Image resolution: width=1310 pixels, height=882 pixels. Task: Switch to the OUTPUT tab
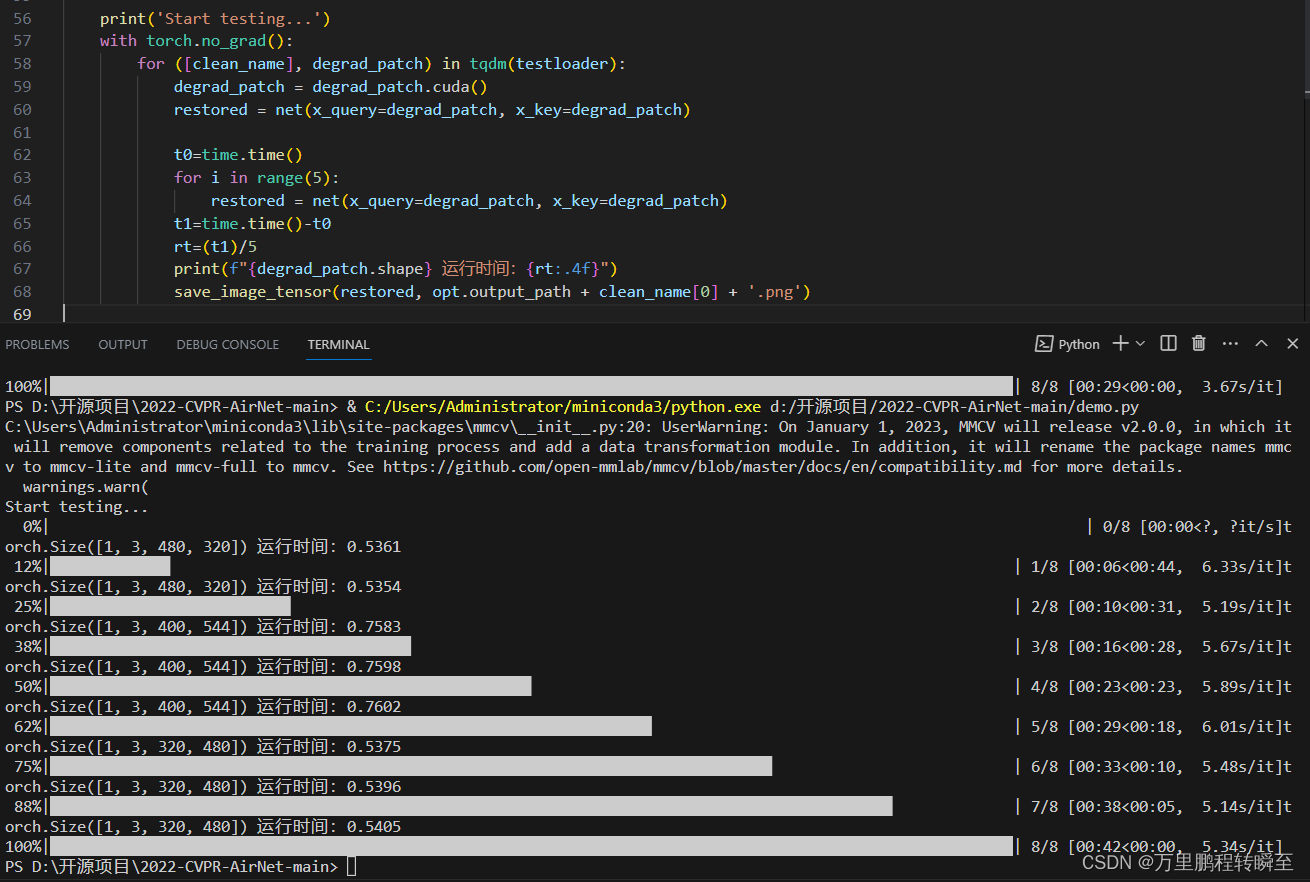[x=123, y=344]
